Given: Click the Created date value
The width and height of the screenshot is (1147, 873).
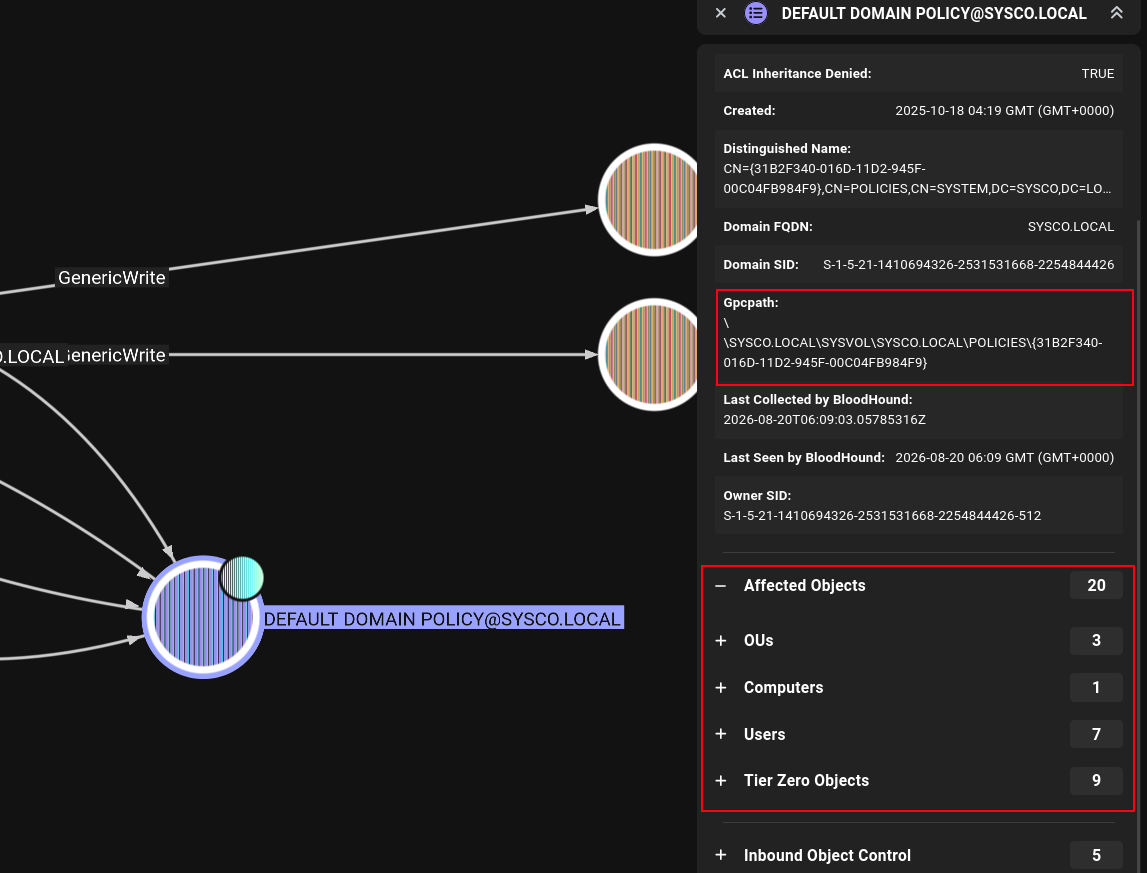Looking at the screenshot, I should 1004,110.
